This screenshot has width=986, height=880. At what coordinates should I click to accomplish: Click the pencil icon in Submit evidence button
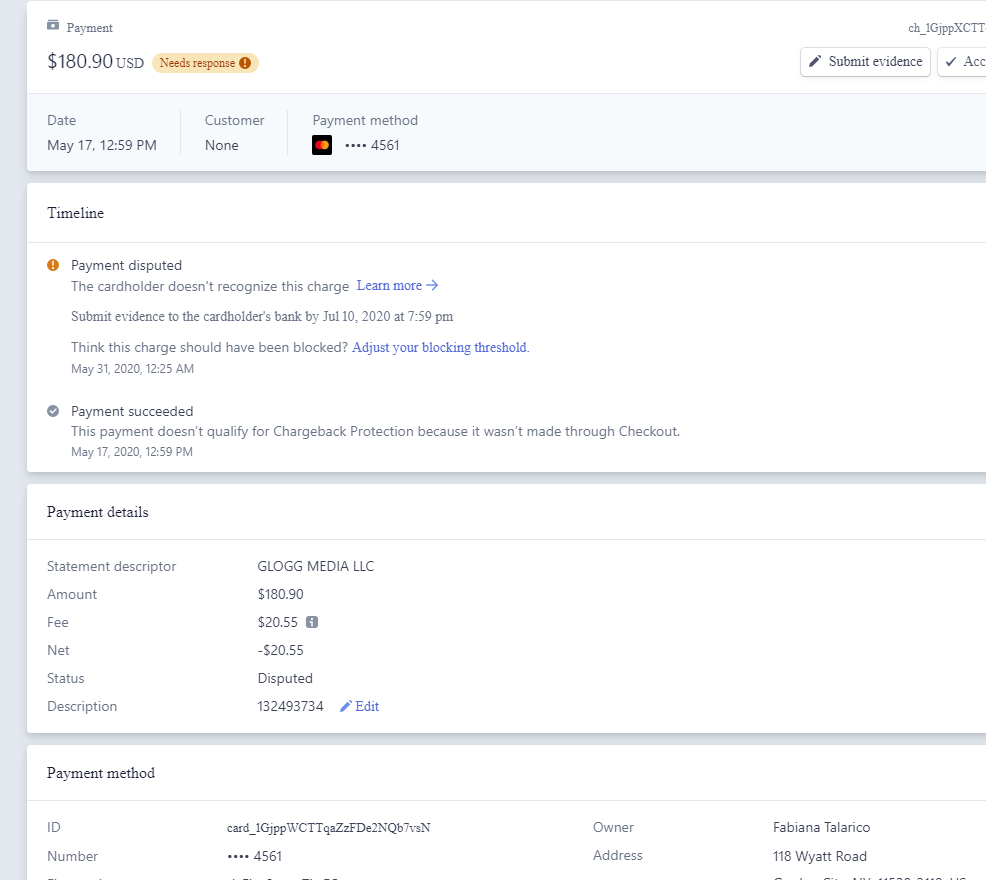[x=816, y=62]
